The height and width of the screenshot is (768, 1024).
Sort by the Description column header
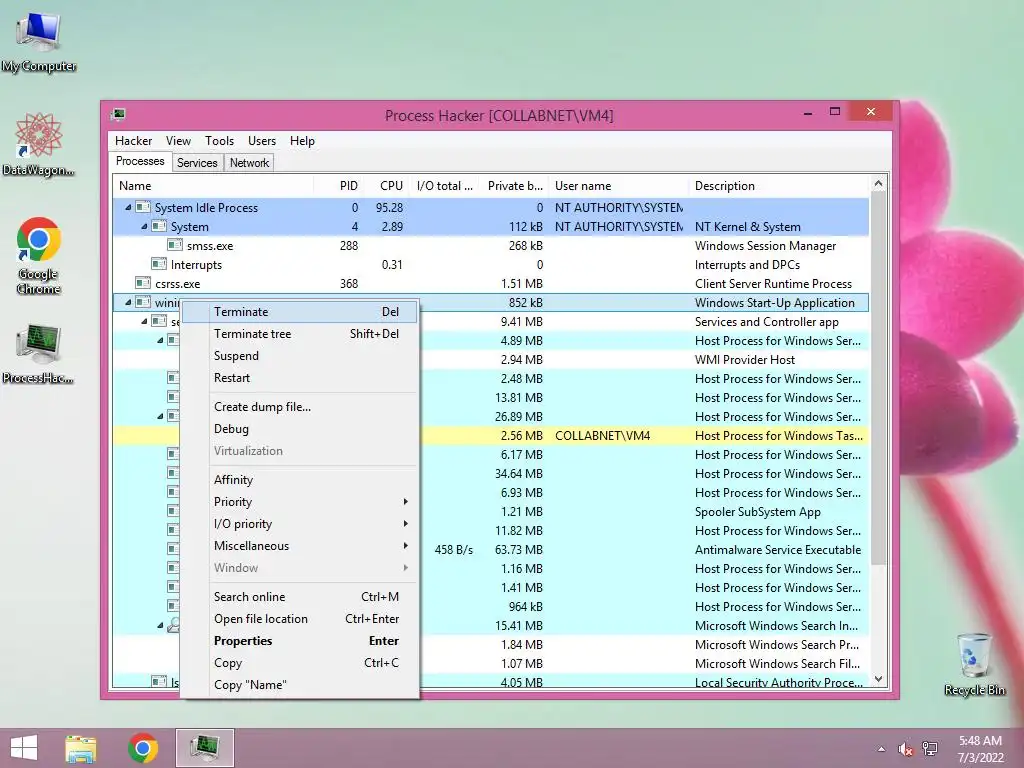point(779,186)
